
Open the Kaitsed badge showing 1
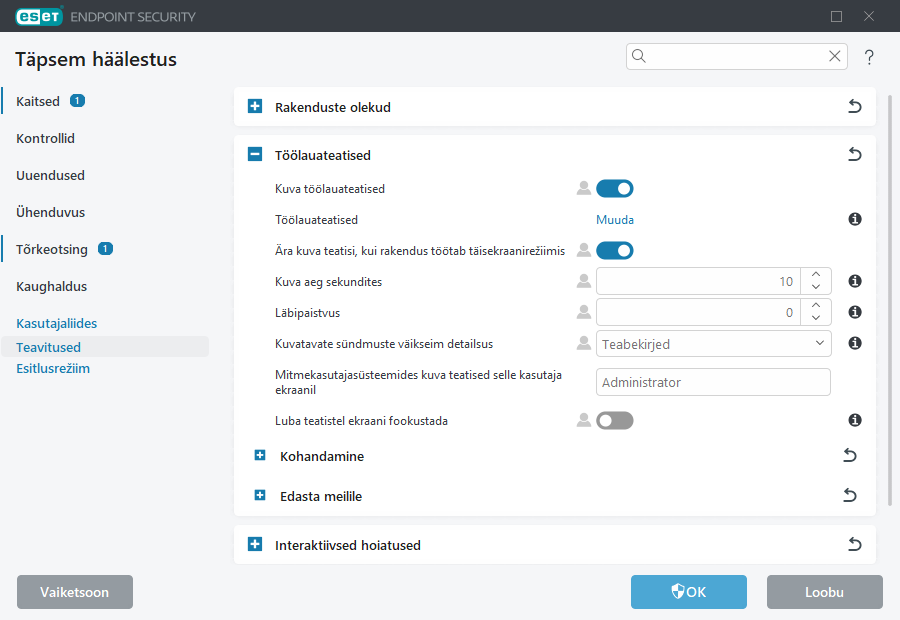coord(77,101)
